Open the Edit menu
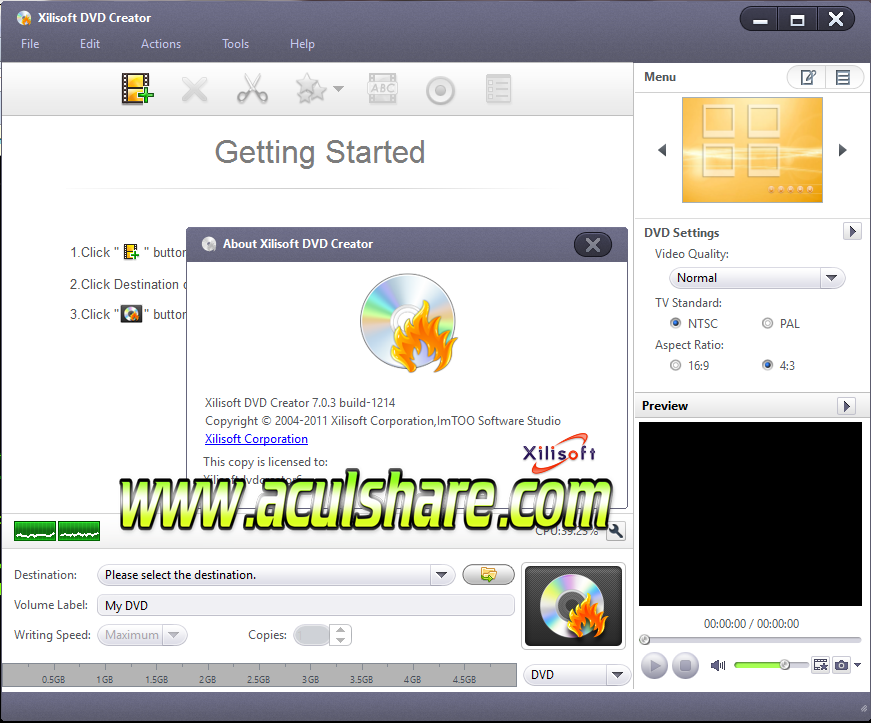Screen dimensions: 871x723 [x=90, y=44]
